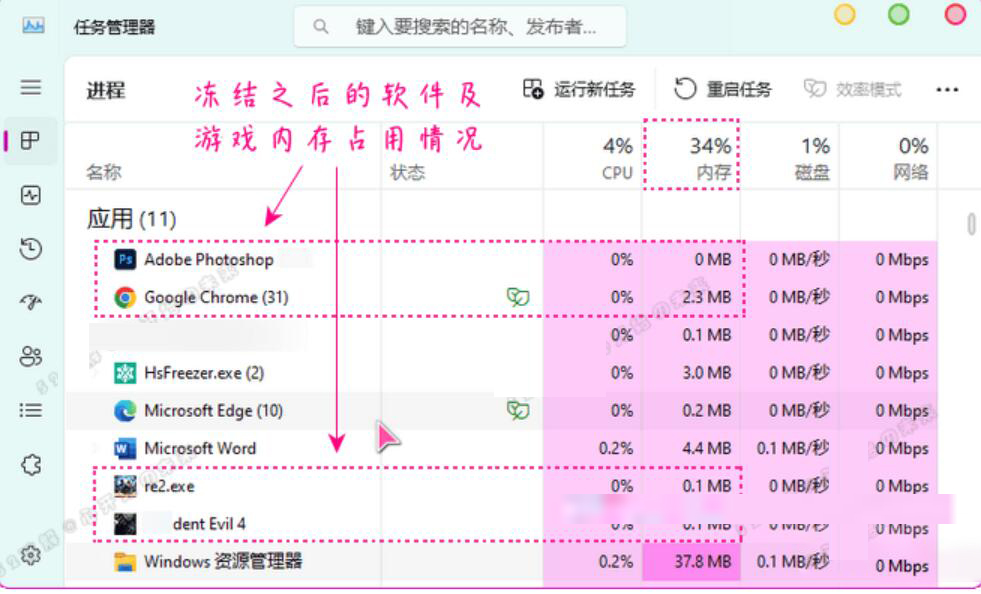The height and width of the screenshot is (594, 981).
Task: Toggle 效率模式 for the process
Action: coord(852,90)
